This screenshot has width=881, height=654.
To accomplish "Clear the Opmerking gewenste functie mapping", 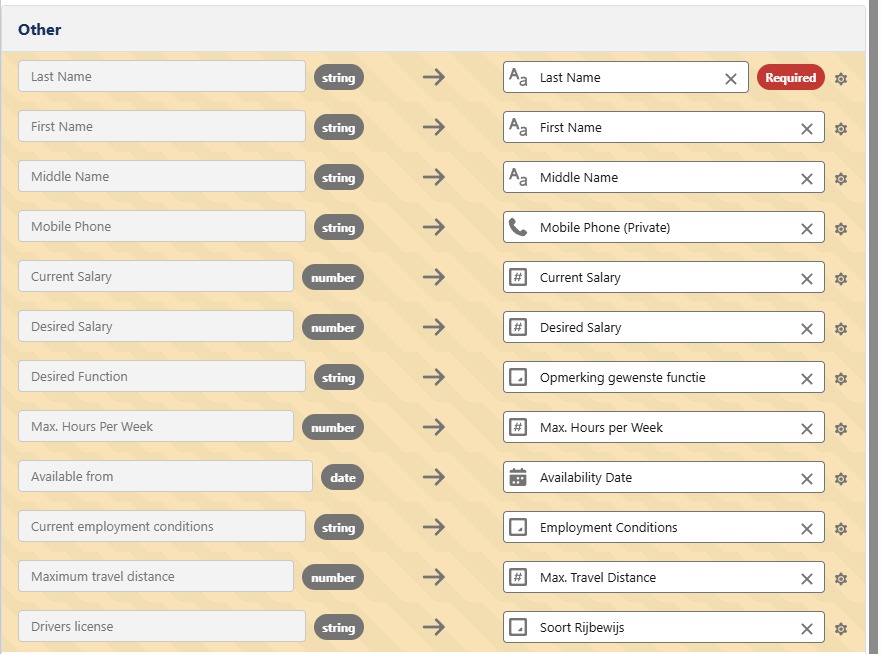I will tap(806, 378).
